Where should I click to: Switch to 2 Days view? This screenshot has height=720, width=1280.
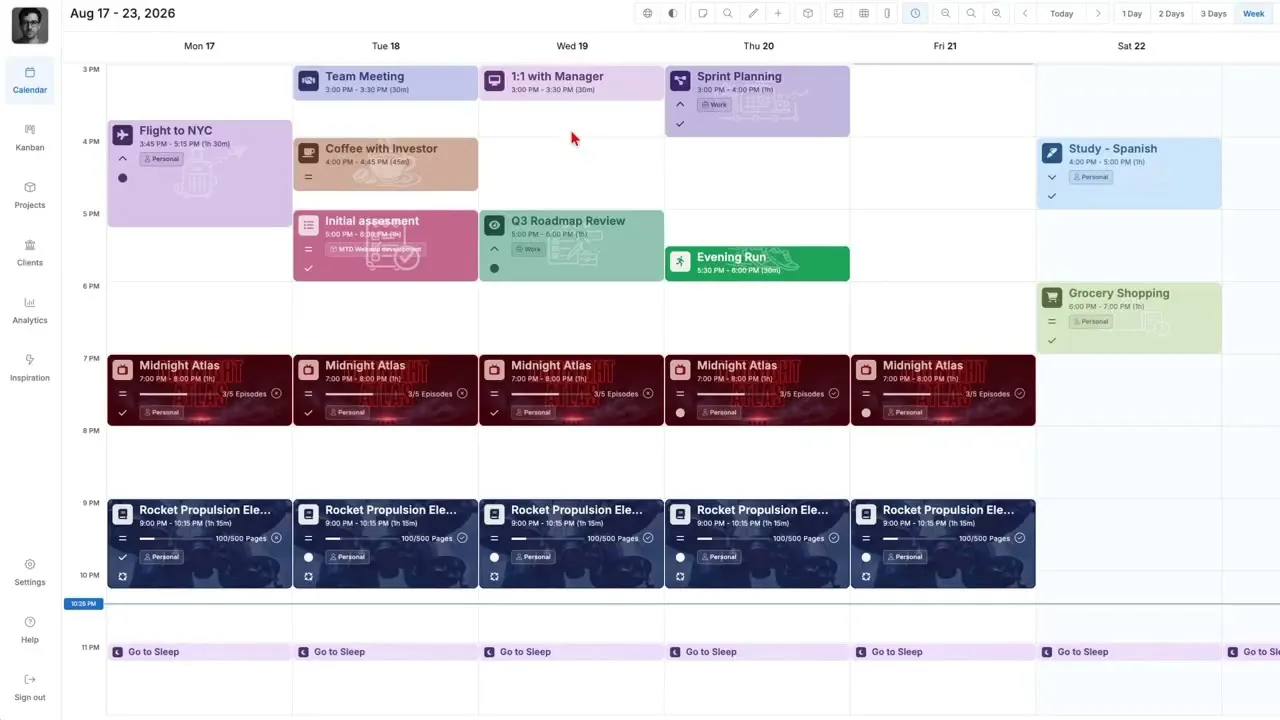(x=1171, y=14)
